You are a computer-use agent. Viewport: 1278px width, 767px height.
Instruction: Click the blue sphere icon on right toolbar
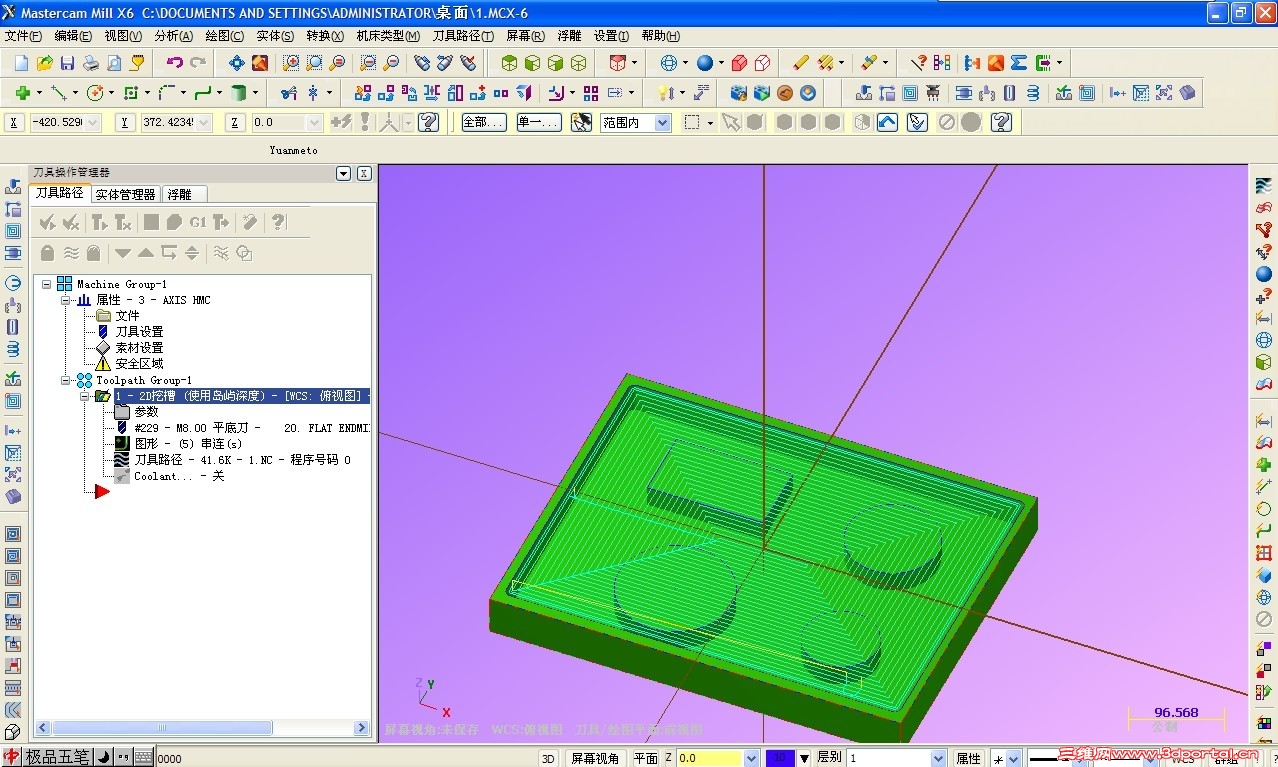tap(1264, 274)
